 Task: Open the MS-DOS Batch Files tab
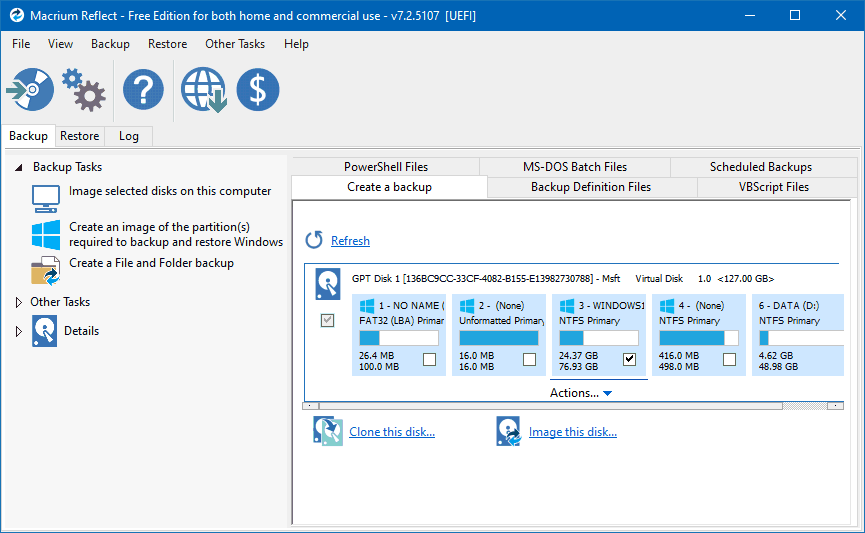point(575,167)
